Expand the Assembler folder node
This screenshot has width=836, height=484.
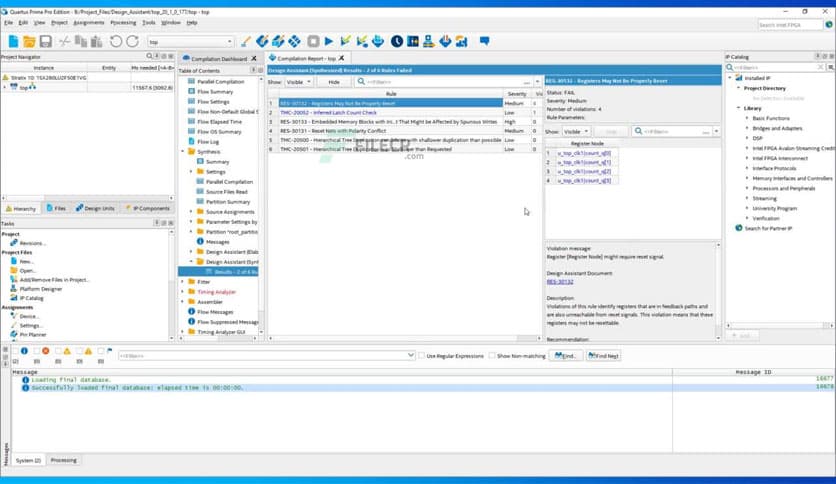click(183, 302)
